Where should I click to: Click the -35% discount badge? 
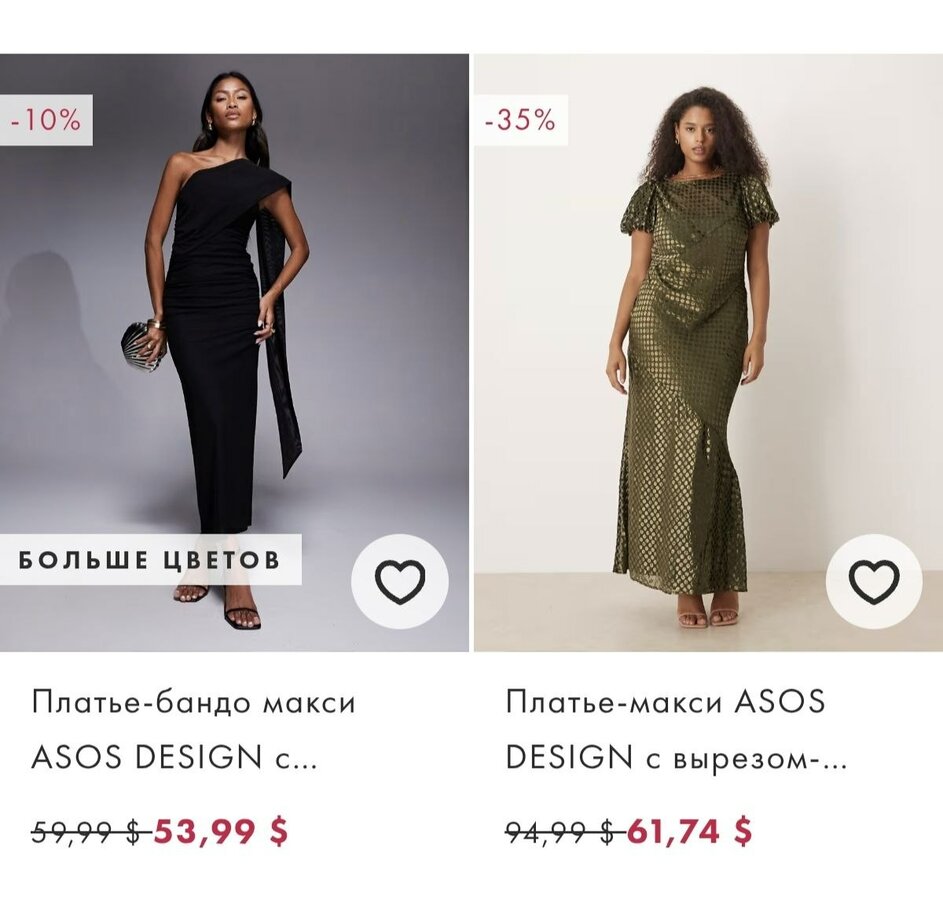pos(520,120)
